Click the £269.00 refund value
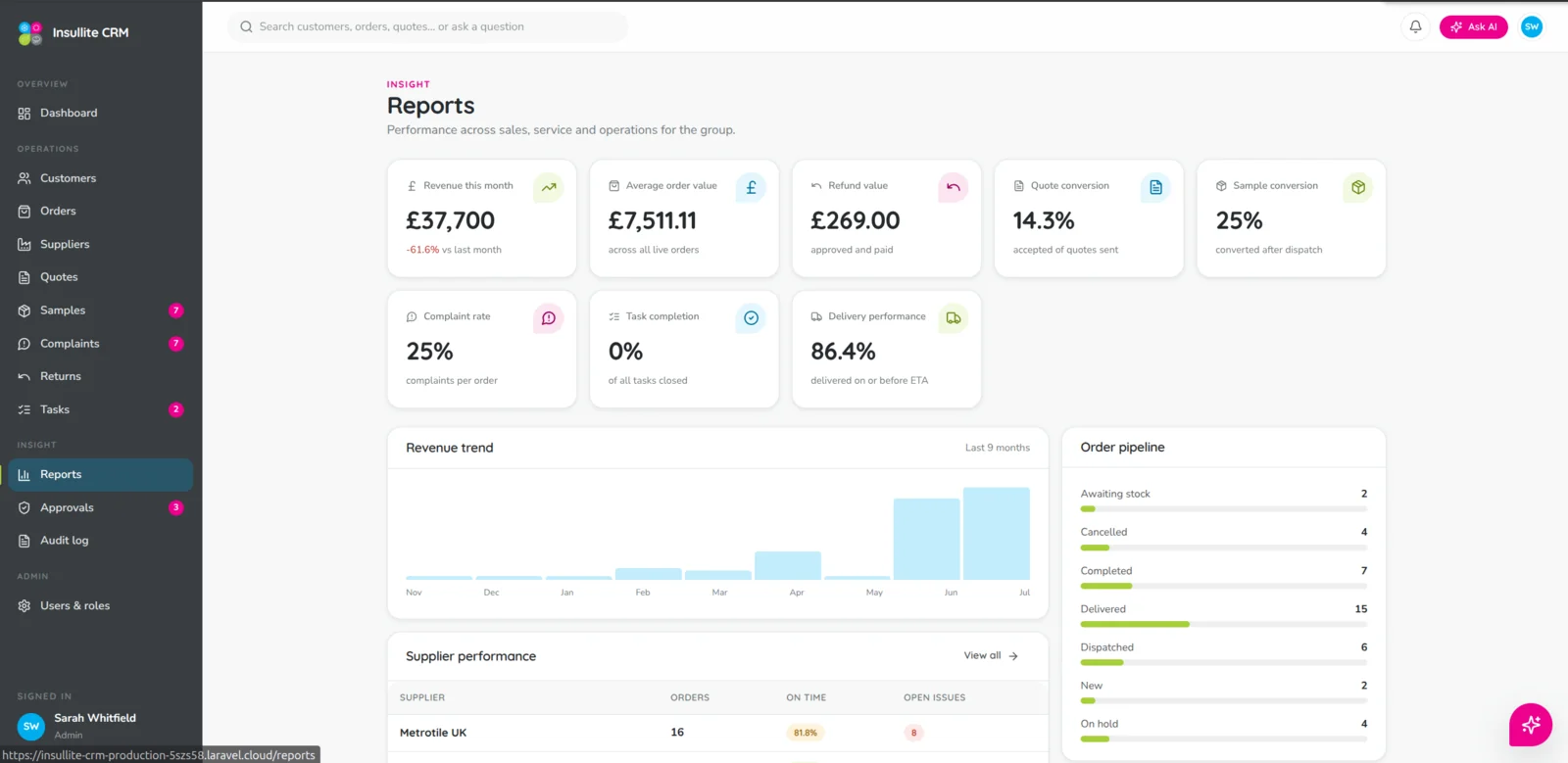 coord(856,221)
